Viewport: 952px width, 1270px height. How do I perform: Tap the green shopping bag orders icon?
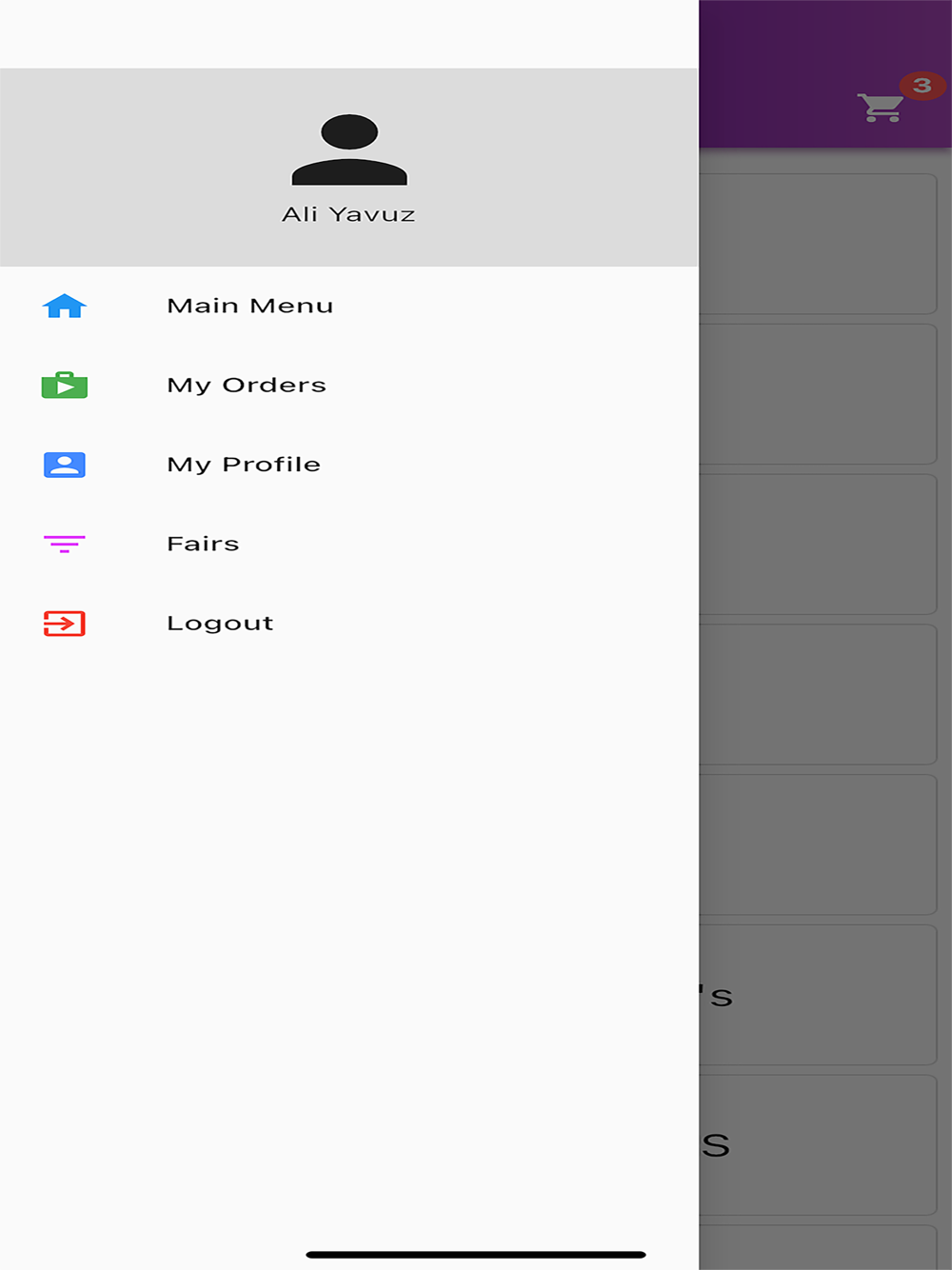(x=65, y=385)
